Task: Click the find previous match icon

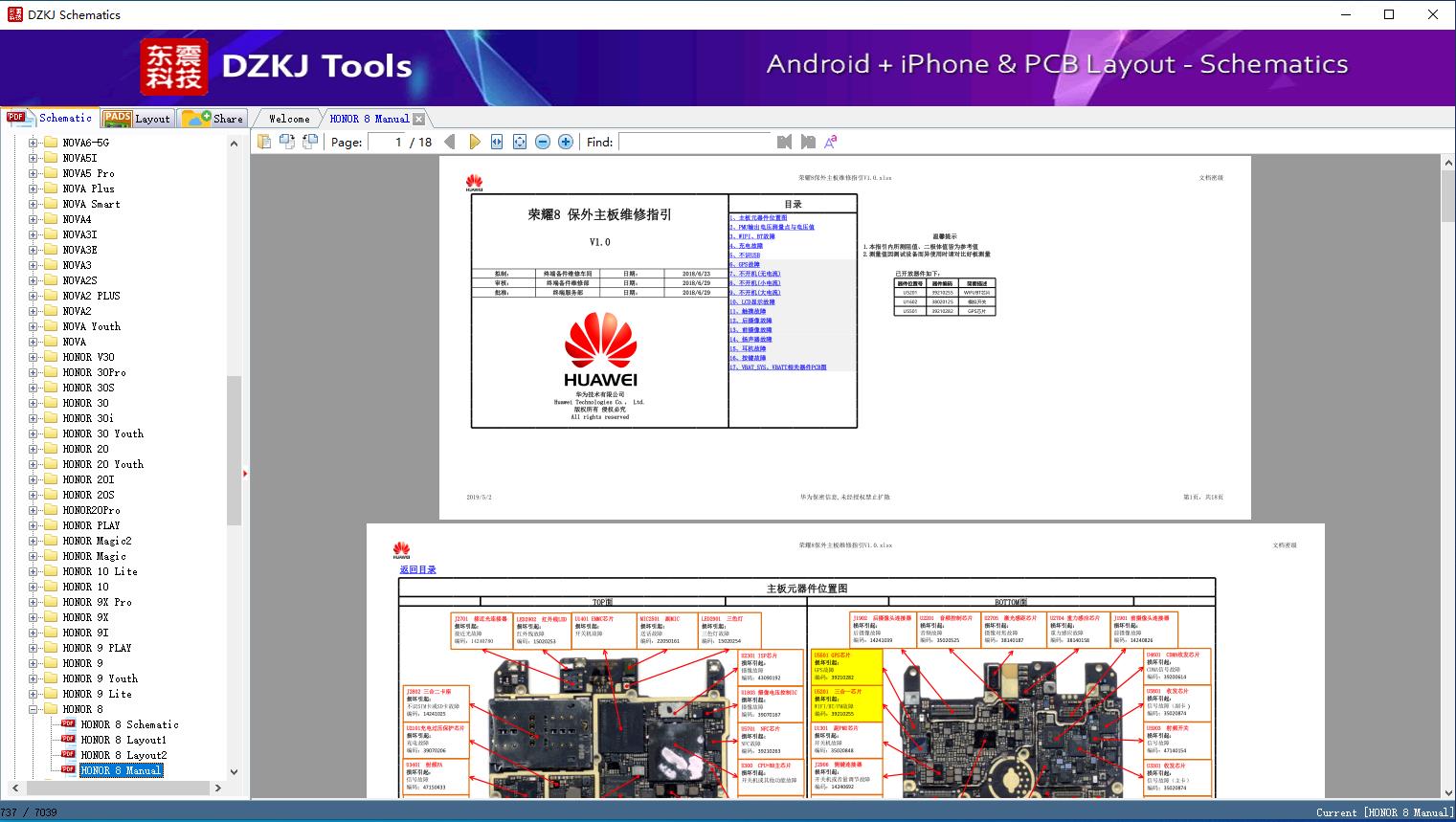Action: (x=785, y=142)
